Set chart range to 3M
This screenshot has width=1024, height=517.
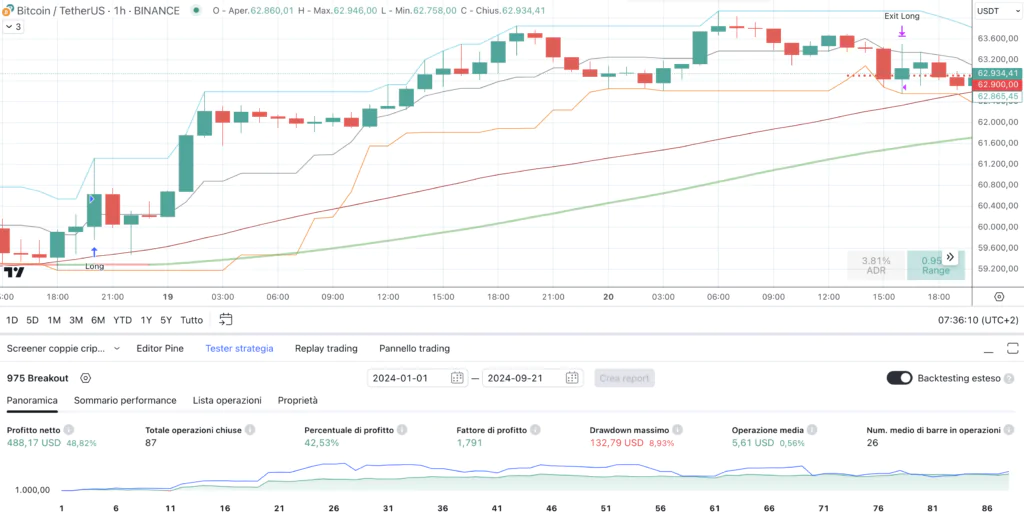(76, 320)
